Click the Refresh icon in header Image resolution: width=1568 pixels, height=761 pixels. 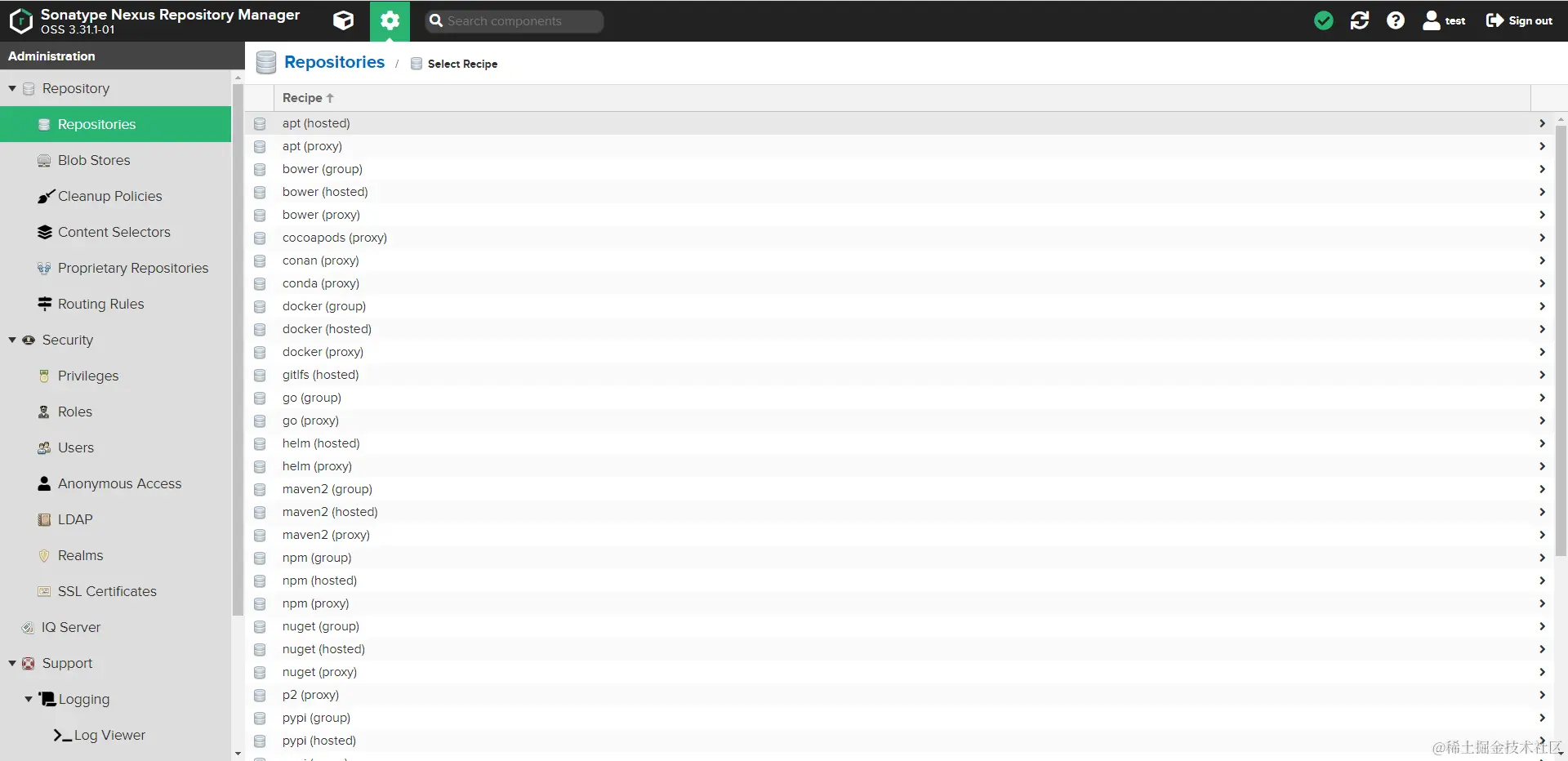pos(1360,20)
